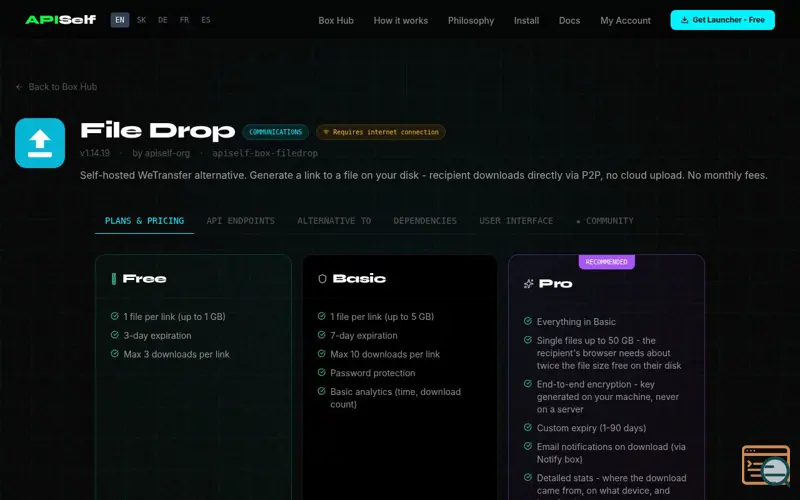Go back to Box Hub
The width and height of the screenshot is (800, 500).
[x=56, y=87]
